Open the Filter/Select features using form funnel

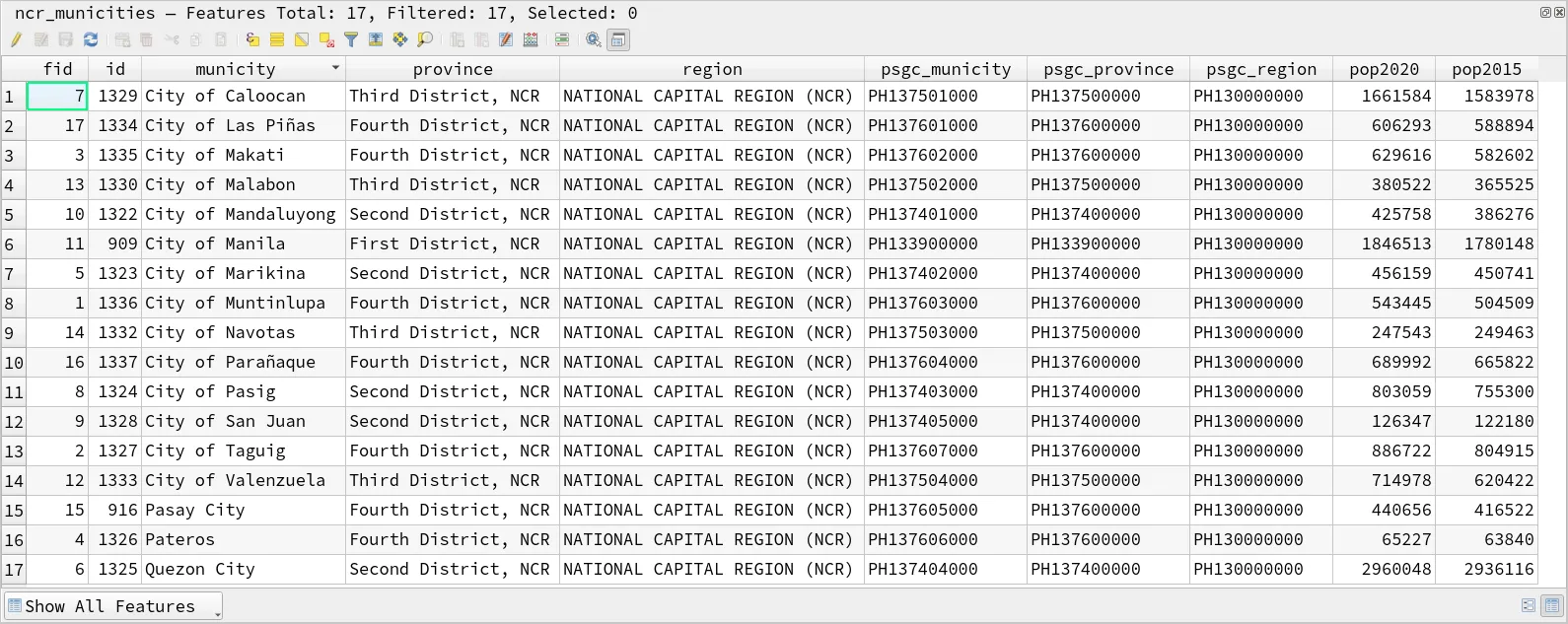pyautogui.click(x=351, y=39)
